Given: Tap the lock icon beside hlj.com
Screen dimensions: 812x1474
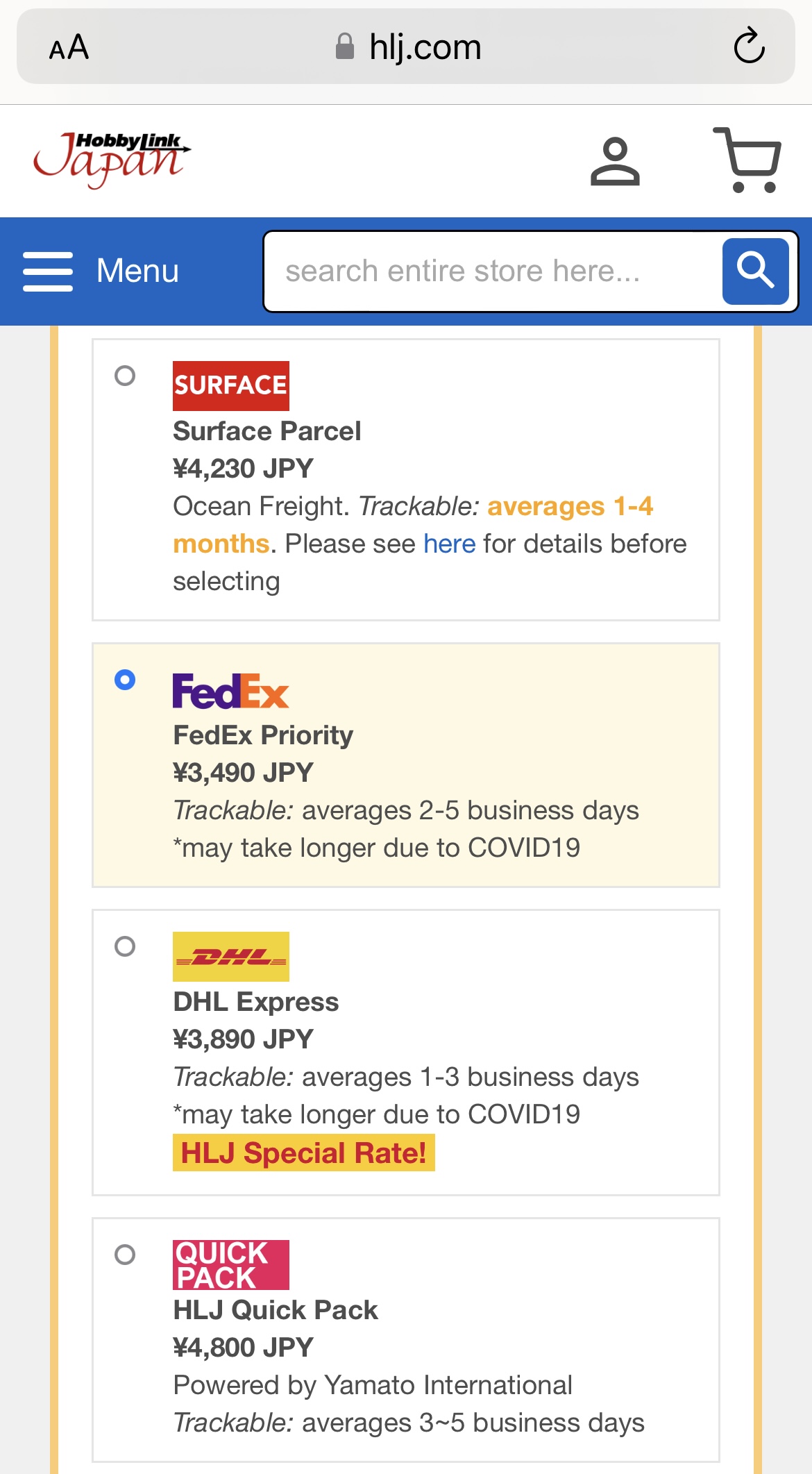Looking at the screenshot, I should [345, 47].
